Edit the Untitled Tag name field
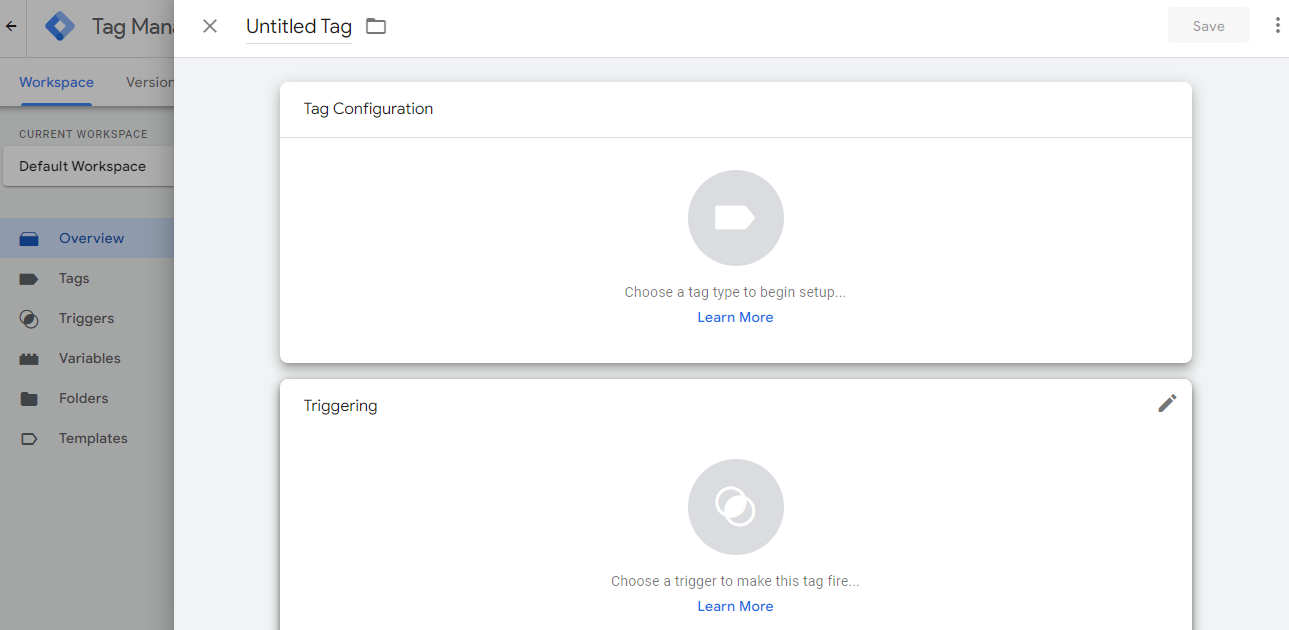 tap(298, 27)
